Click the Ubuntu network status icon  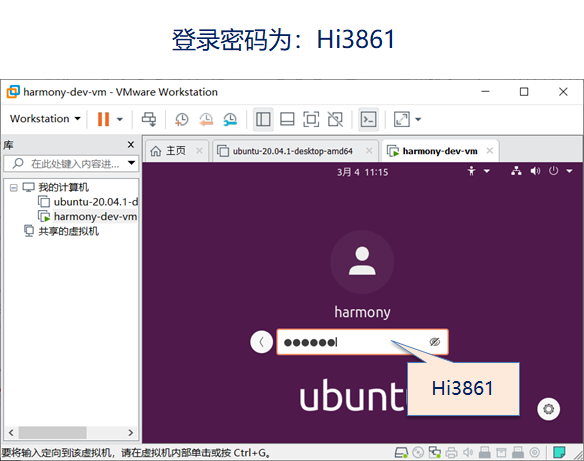click(x=516, y=171)
